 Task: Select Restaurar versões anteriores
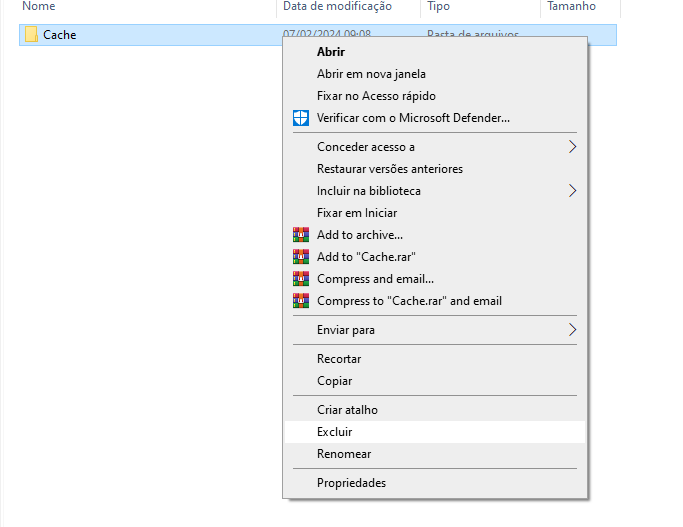click(x=389, y=169)
